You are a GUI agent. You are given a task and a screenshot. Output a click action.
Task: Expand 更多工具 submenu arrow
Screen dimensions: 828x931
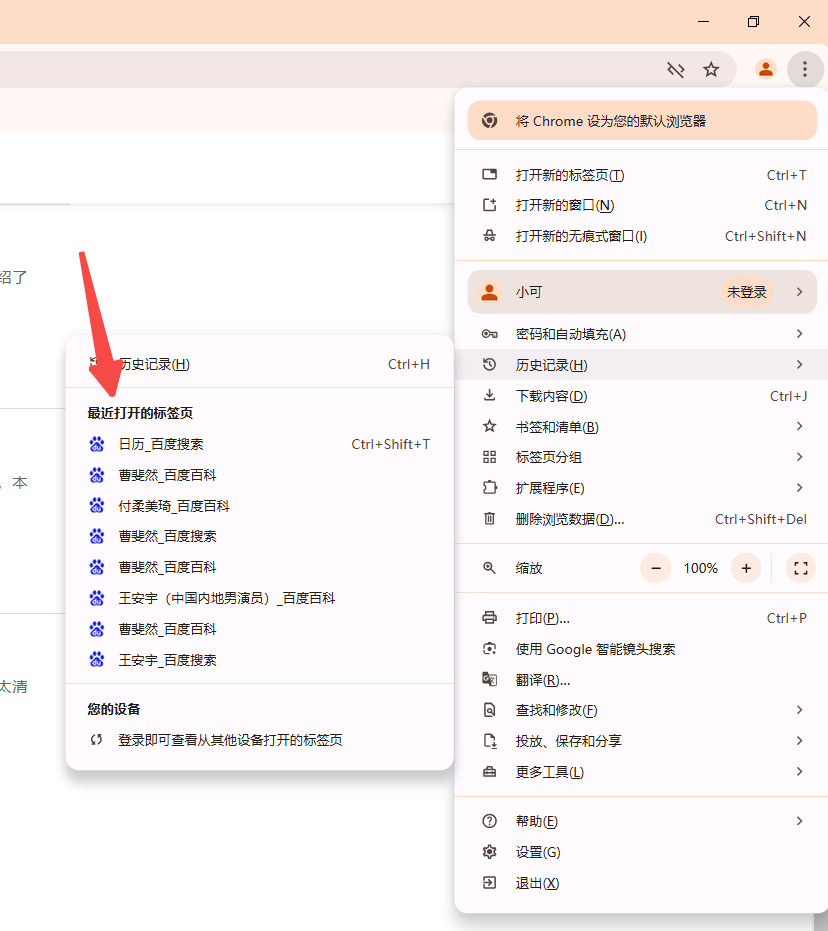point(800,771)
